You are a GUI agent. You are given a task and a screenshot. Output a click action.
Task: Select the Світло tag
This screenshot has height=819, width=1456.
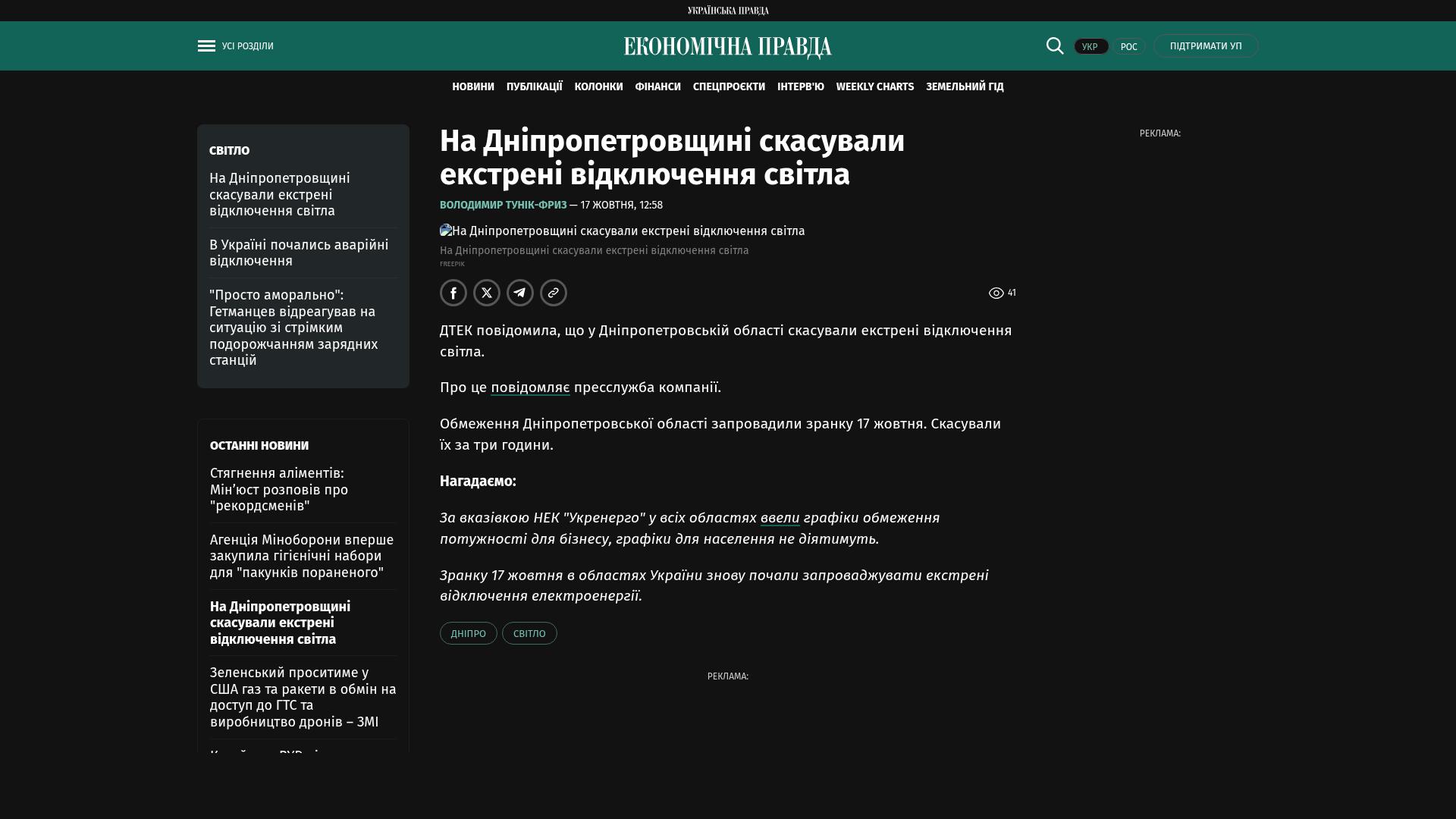point(529,633)
